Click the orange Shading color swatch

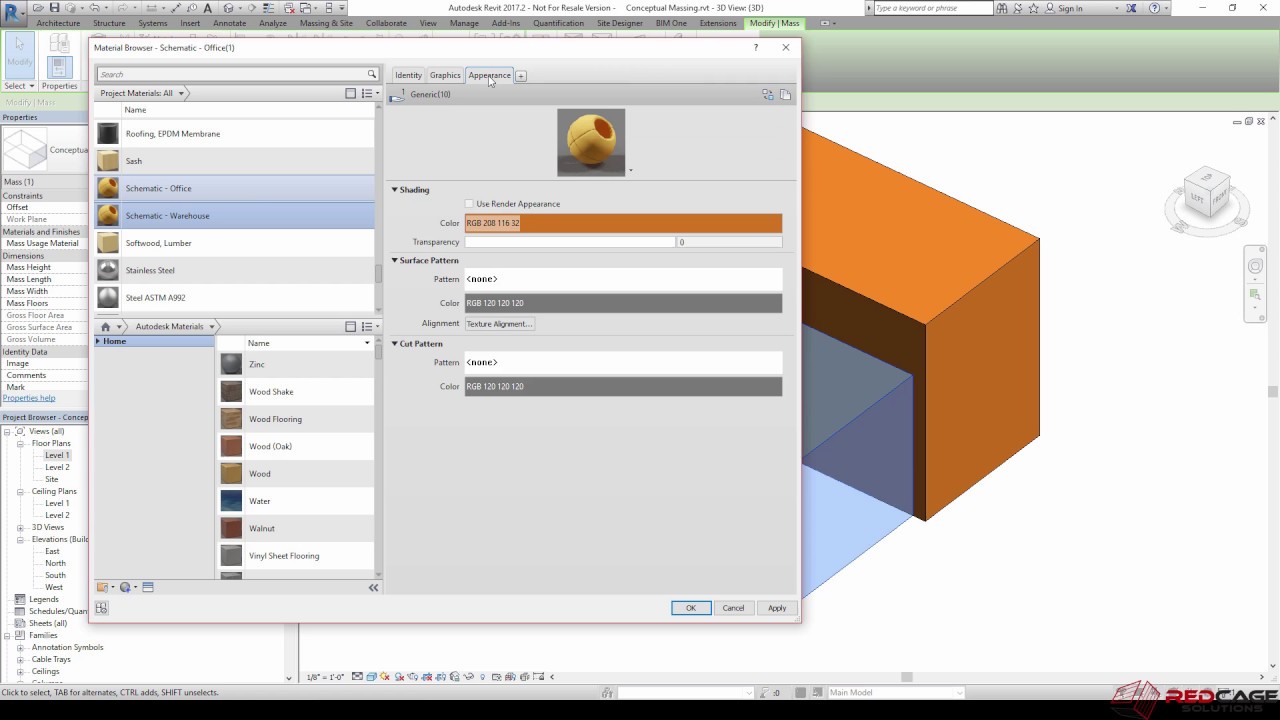point(623,223)
